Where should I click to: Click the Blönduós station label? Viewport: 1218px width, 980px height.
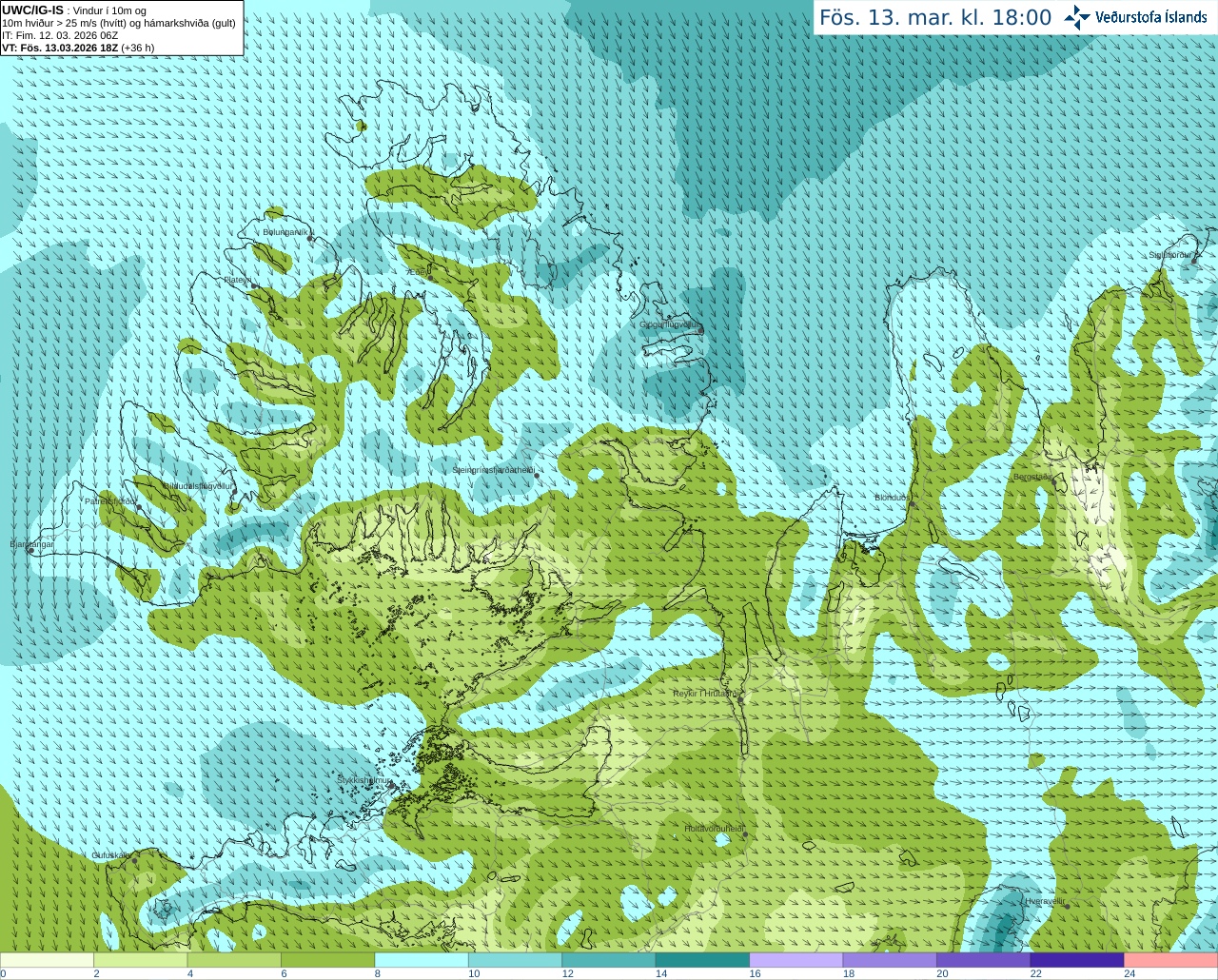892,498
